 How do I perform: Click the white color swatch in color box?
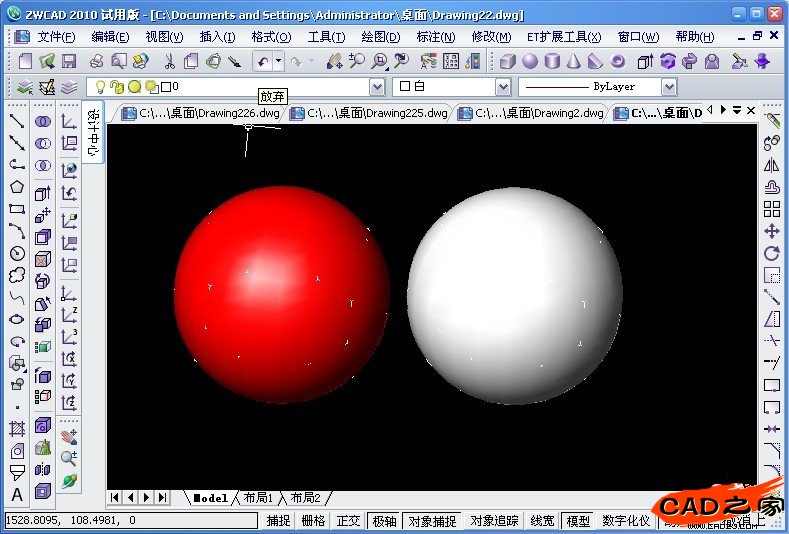tap(405, 87)
